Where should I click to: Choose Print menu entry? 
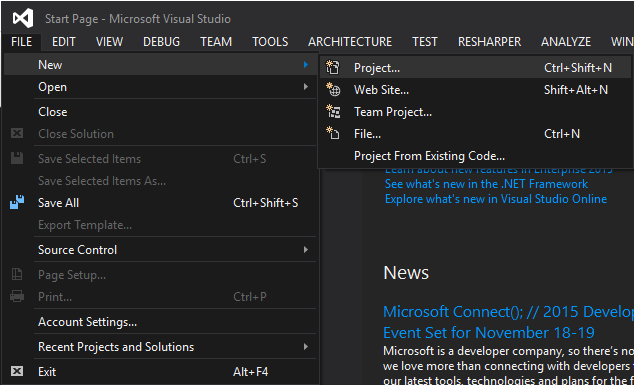pos(161,297)
